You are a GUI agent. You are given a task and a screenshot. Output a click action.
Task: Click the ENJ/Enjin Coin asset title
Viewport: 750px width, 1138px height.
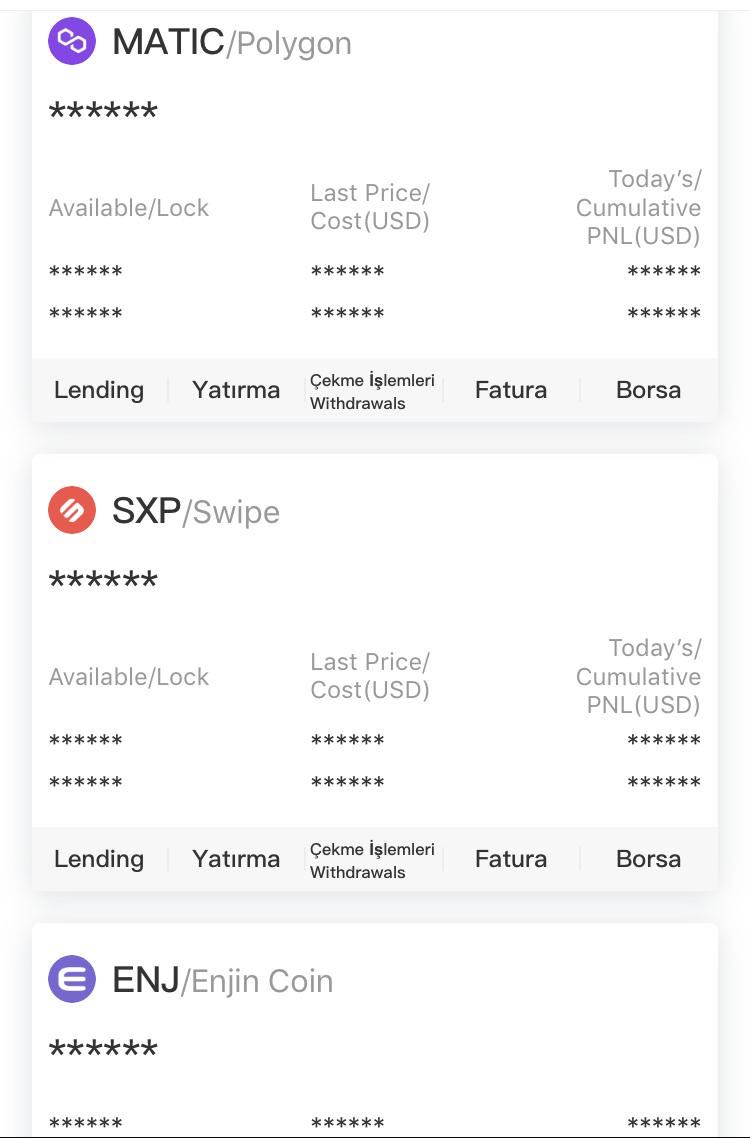coord(222,981)
